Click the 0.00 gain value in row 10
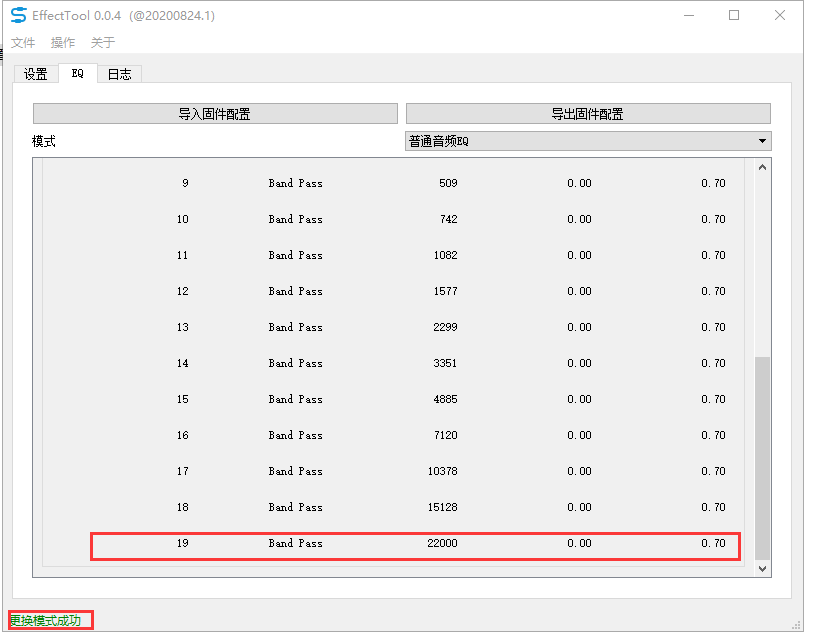 (x=580, y=219)
